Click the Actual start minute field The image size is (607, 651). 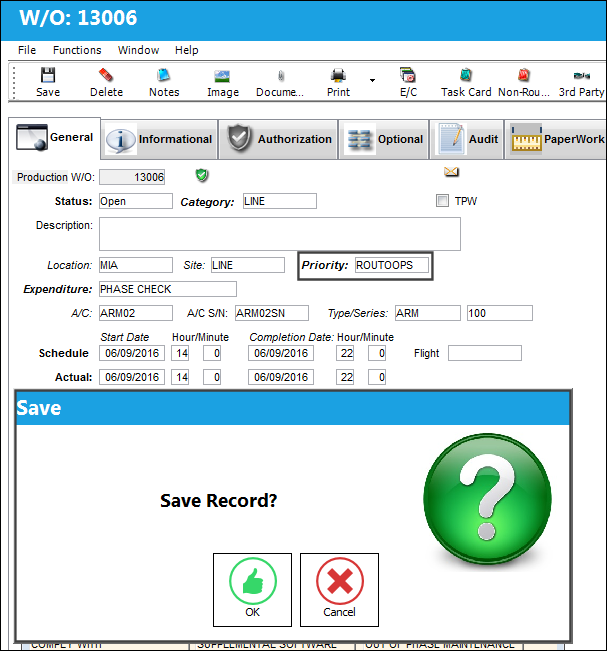(212, 377)
